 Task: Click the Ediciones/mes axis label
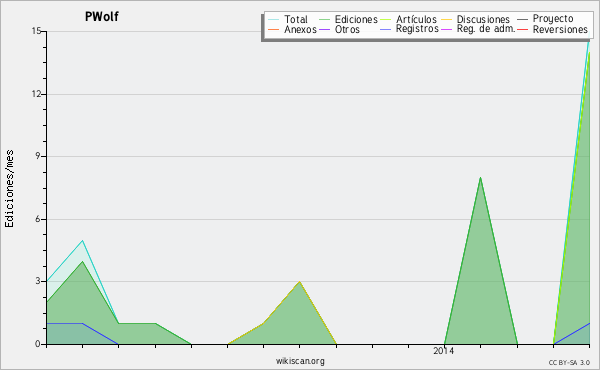pos(9,188)
